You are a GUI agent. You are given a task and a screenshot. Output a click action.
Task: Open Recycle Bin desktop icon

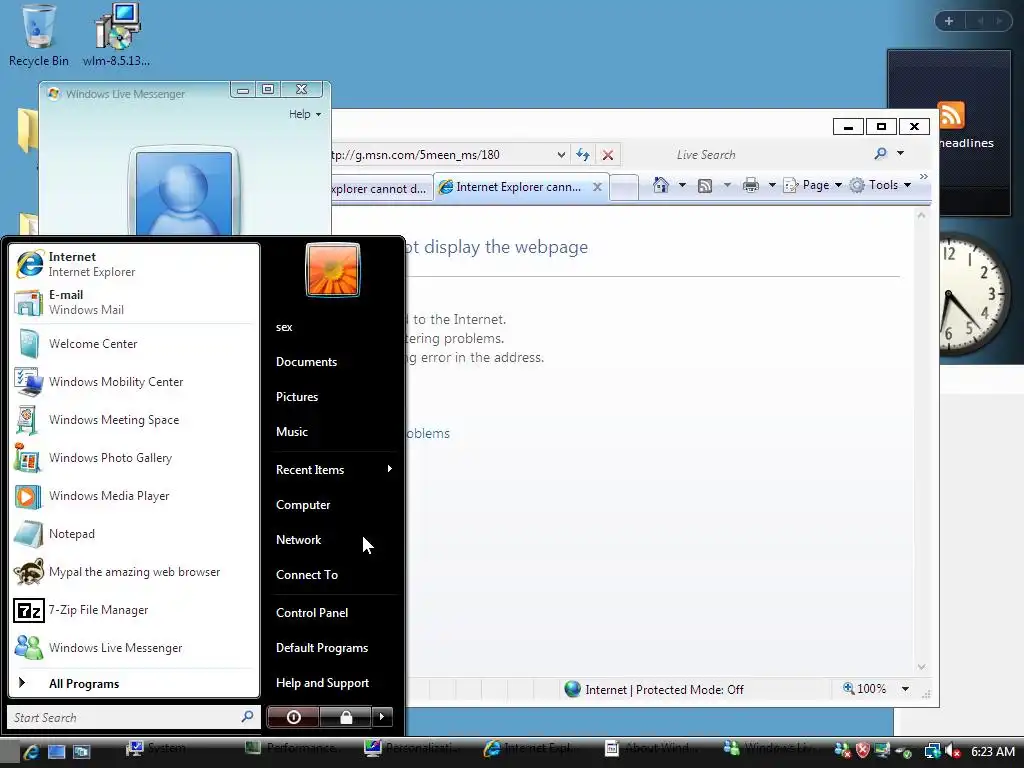coord(39,36)
